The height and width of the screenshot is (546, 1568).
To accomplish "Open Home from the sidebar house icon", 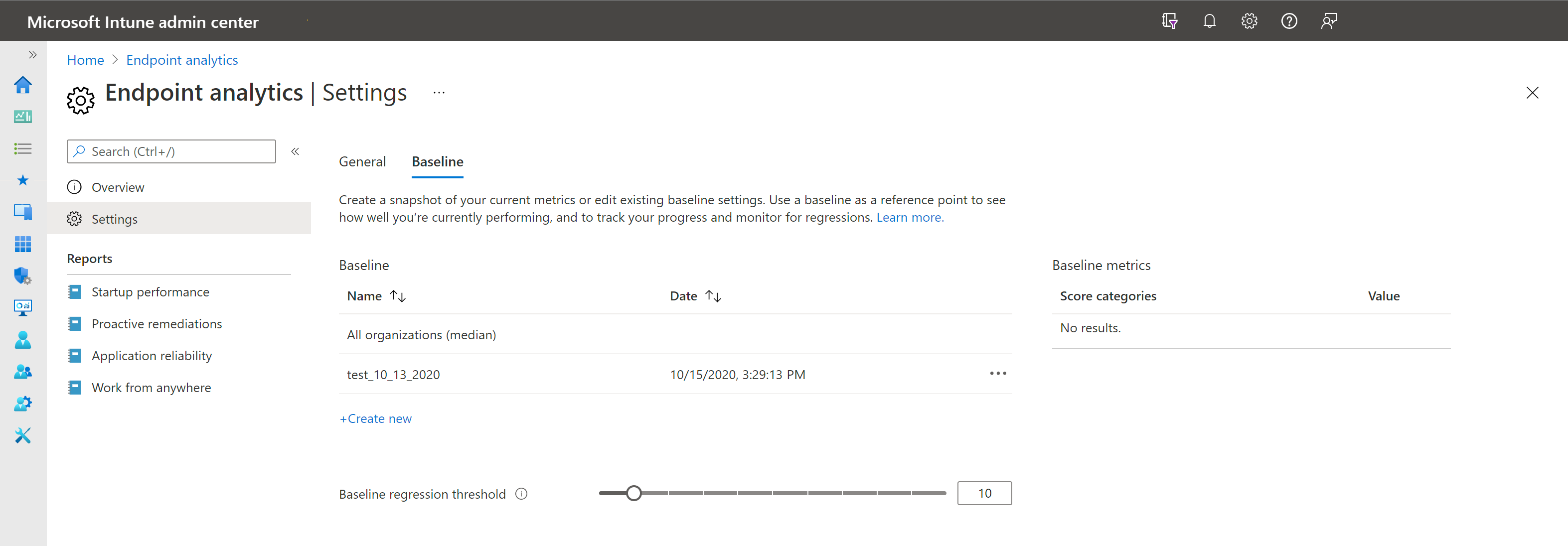I will (22, 85).
